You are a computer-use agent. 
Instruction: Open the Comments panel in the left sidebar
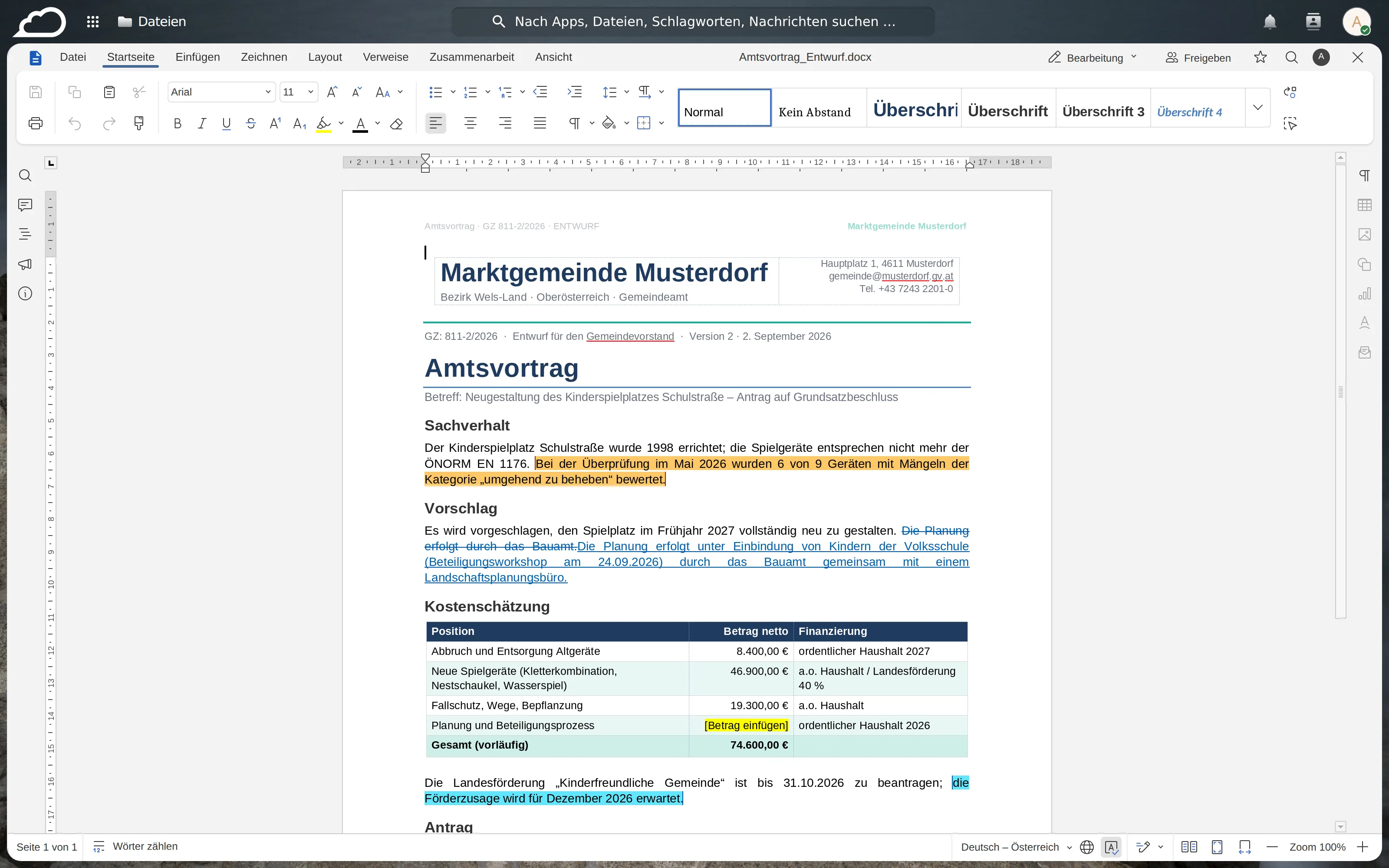[x=25, y=205]
